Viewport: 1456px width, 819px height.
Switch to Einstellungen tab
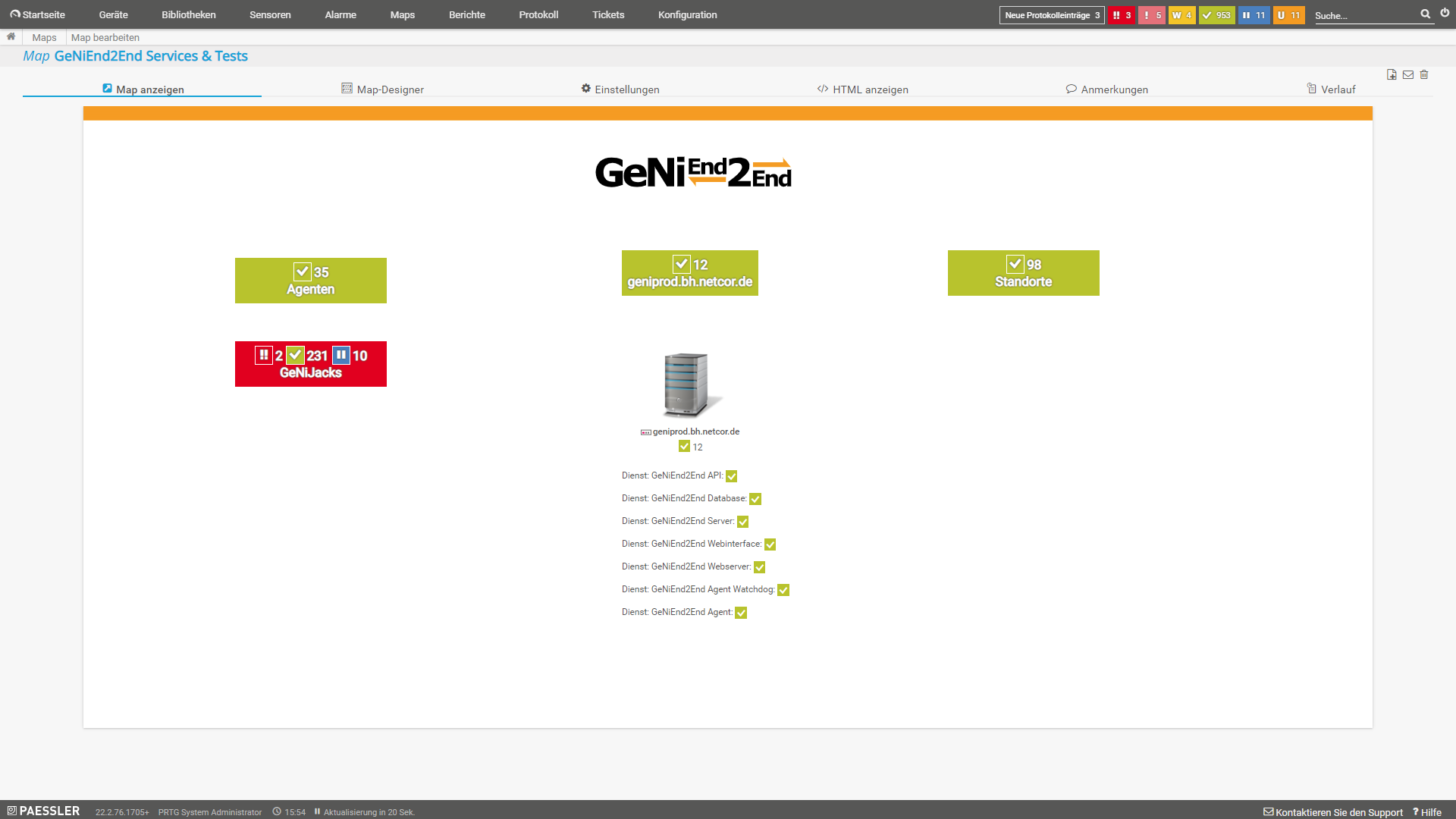coord(620,89)
